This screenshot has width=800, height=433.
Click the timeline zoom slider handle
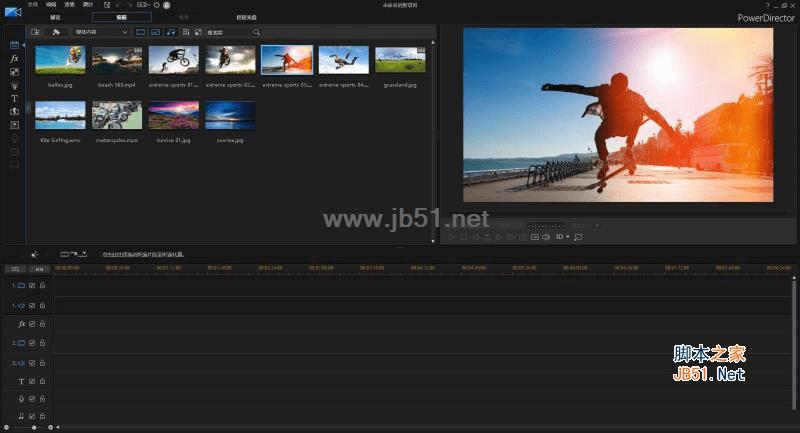click(34, 427)
